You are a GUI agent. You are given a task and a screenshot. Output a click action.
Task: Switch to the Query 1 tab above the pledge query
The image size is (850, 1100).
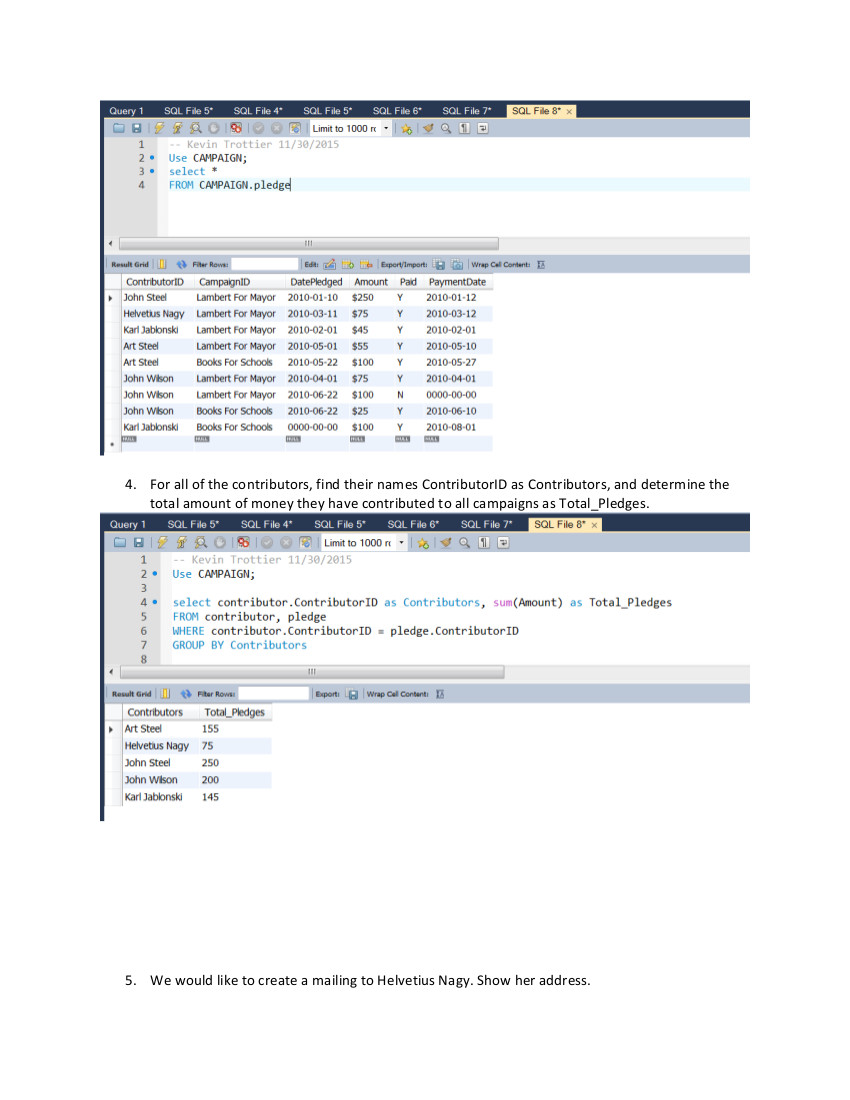click(x=126, y=111)
